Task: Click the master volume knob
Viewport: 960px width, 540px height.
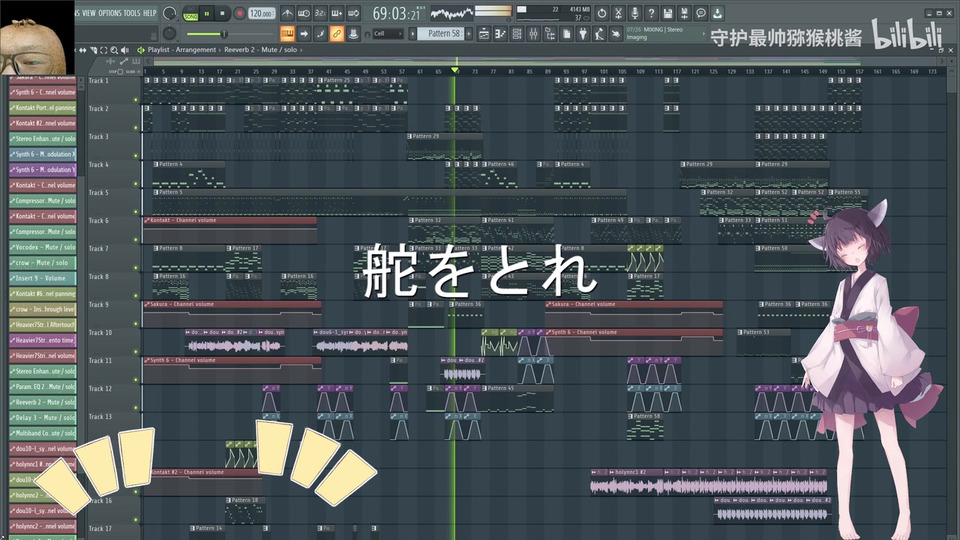Action: click(170, 13)
